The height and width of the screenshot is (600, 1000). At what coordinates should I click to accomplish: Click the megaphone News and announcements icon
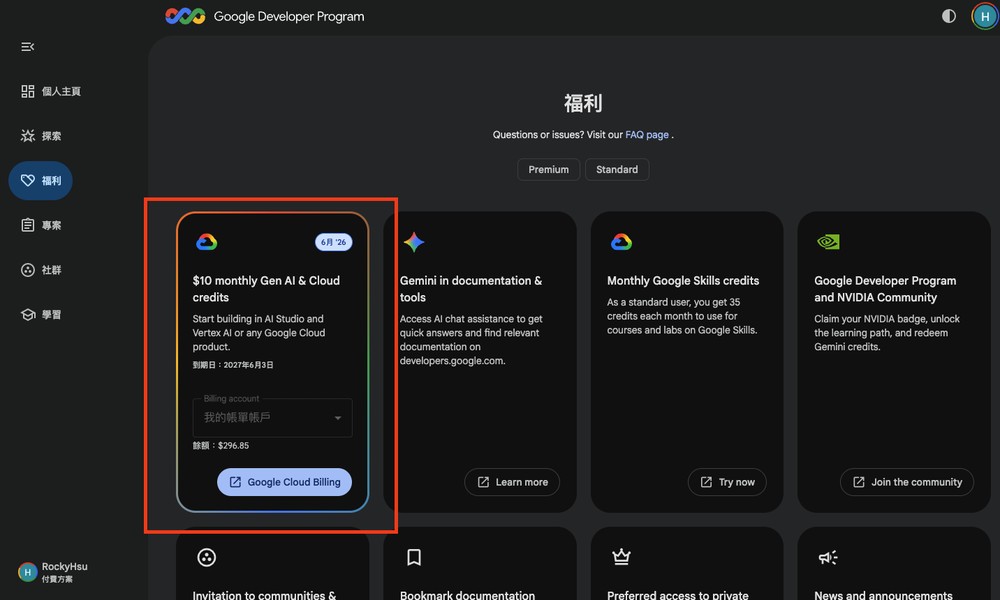pyautogui.click(x=828, y=558)
